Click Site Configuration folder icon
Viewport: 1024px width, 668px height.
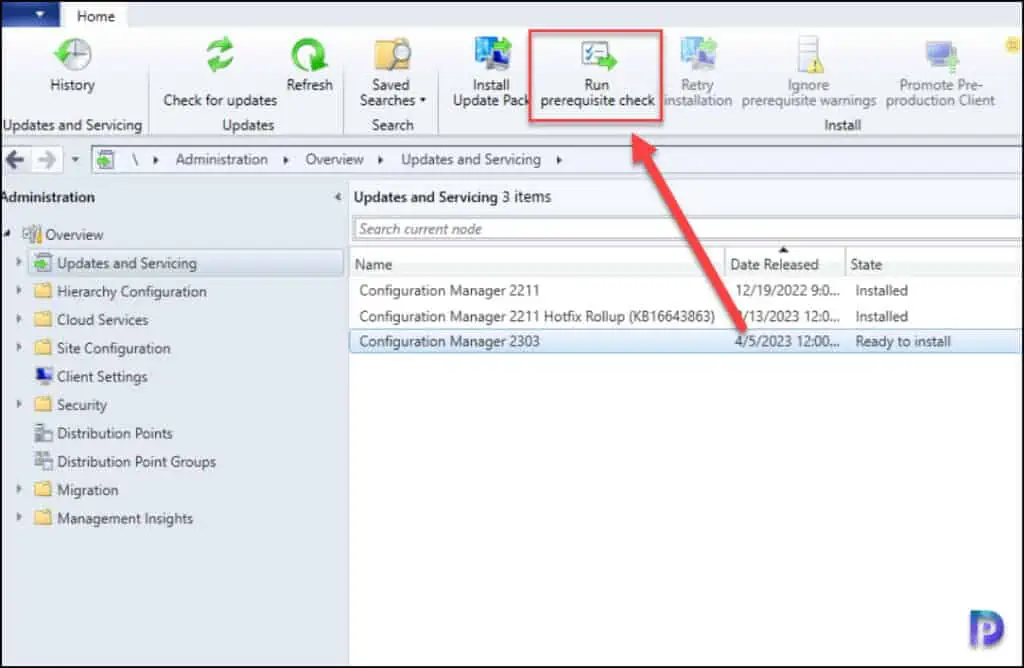pos(43,347)
